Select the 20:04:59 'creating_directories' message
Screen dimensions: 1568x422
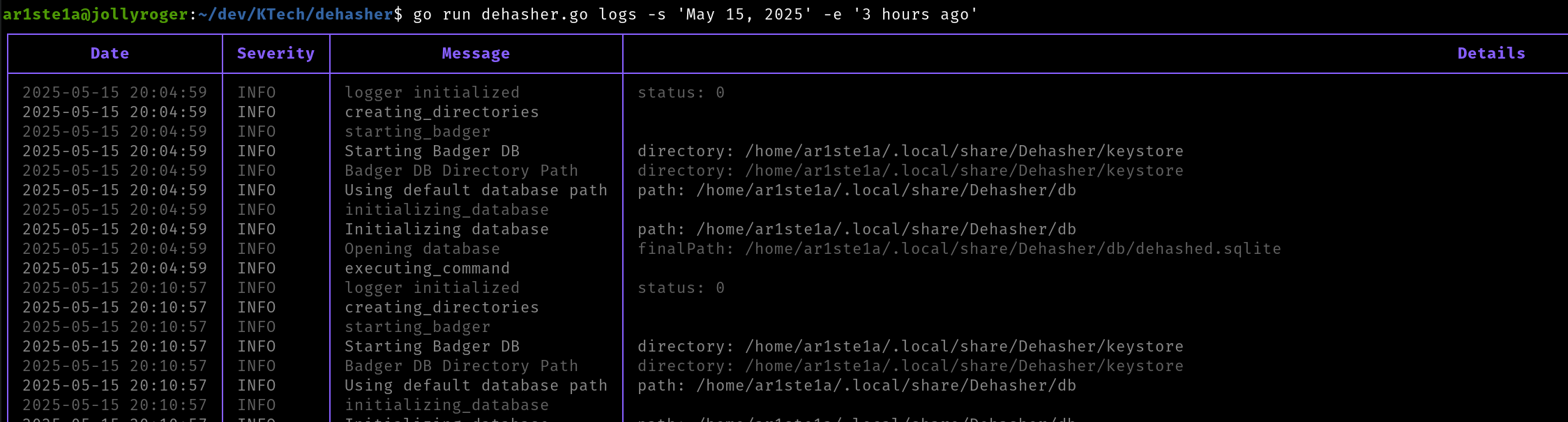coord(442,112)
